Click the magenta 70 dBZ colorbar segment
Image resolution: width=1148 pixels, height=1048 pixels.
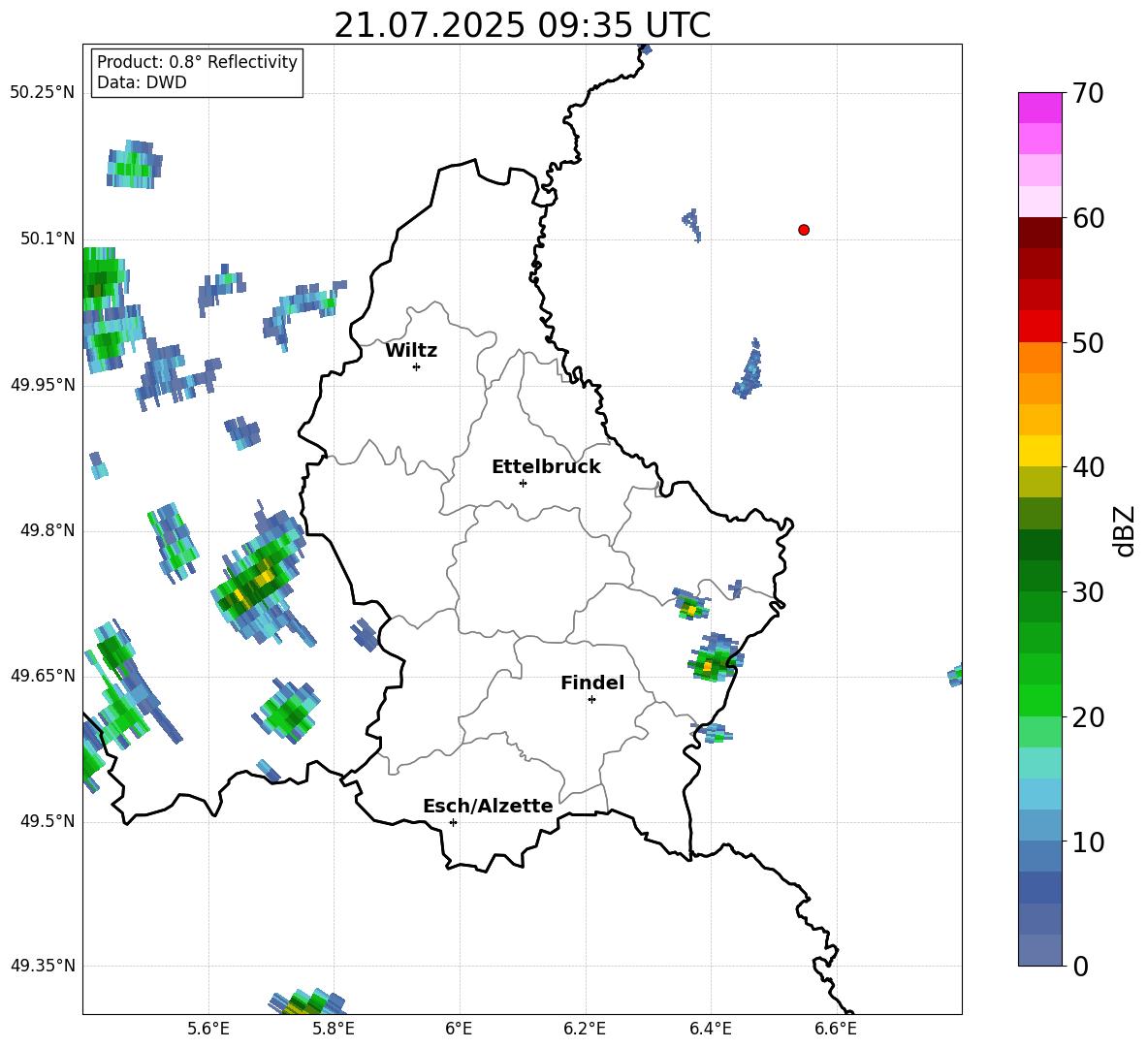coord(1039,108)
